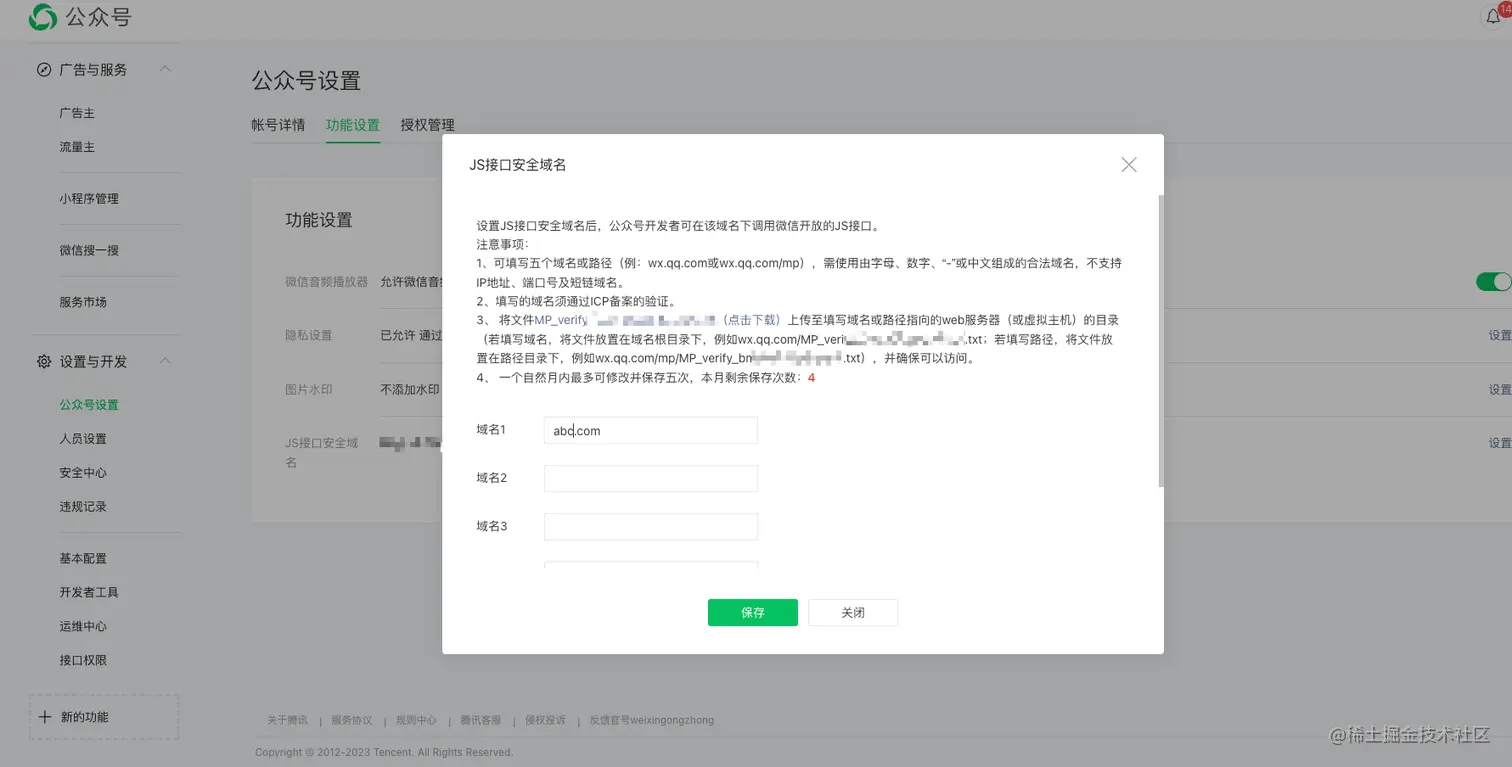Close the JS接口安全域名 dialog with X
The height and width of the screenshot is (767, 1512).
click(1129, 165)
